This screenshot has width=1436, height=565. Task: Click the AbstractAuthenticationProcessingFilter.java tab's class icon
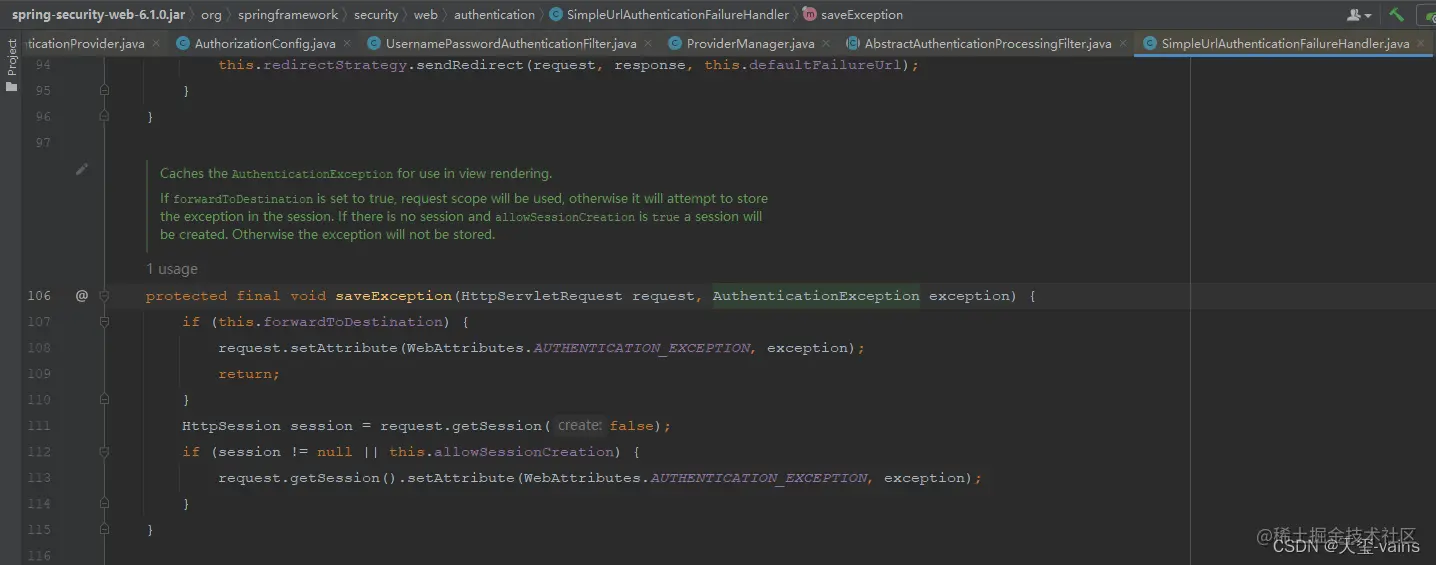(853, 43)
